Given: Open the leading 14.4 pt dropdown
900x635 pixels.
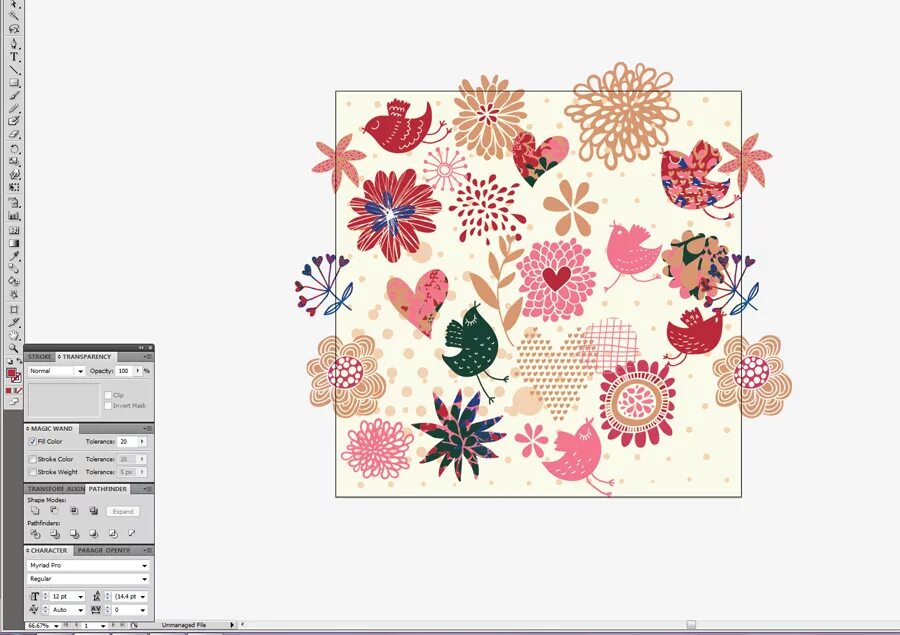Looking at the screenshot, I should [x=143, y=597].
